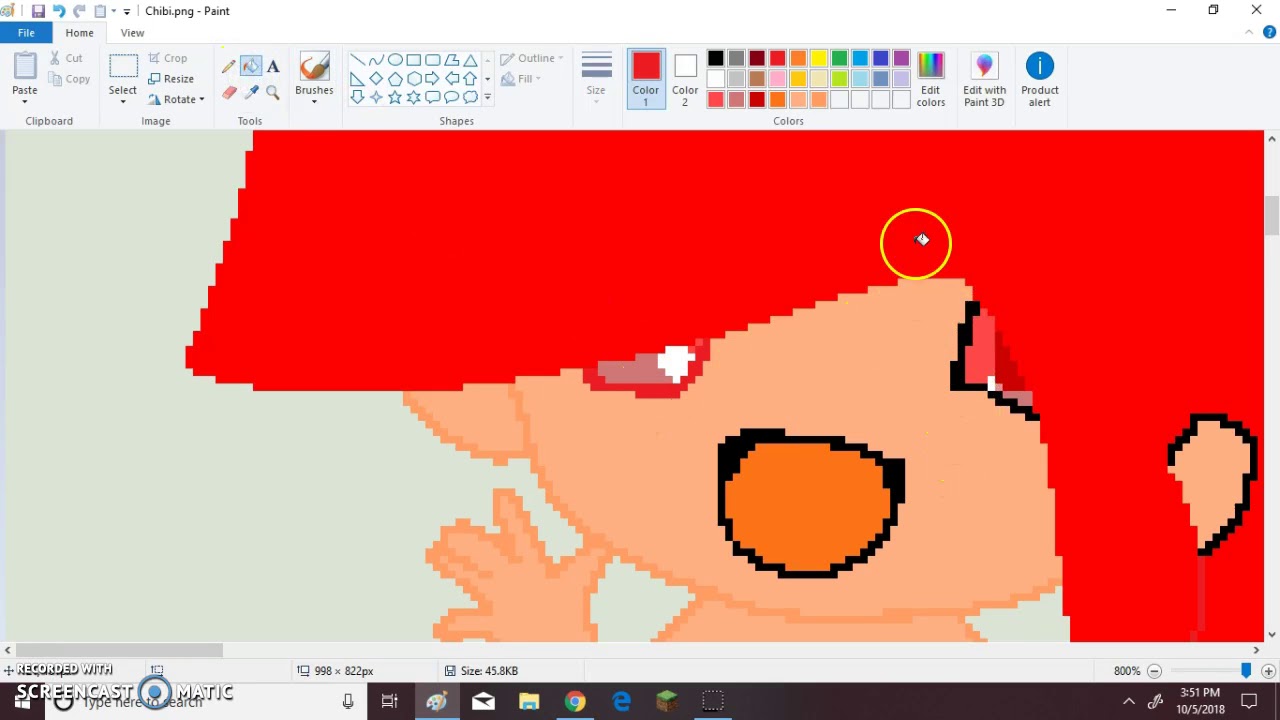Viewport: 1280px width, 720px height.
Task: Click the Help question mark icon
Action: pyautogui.click(x=1269, y=33)
